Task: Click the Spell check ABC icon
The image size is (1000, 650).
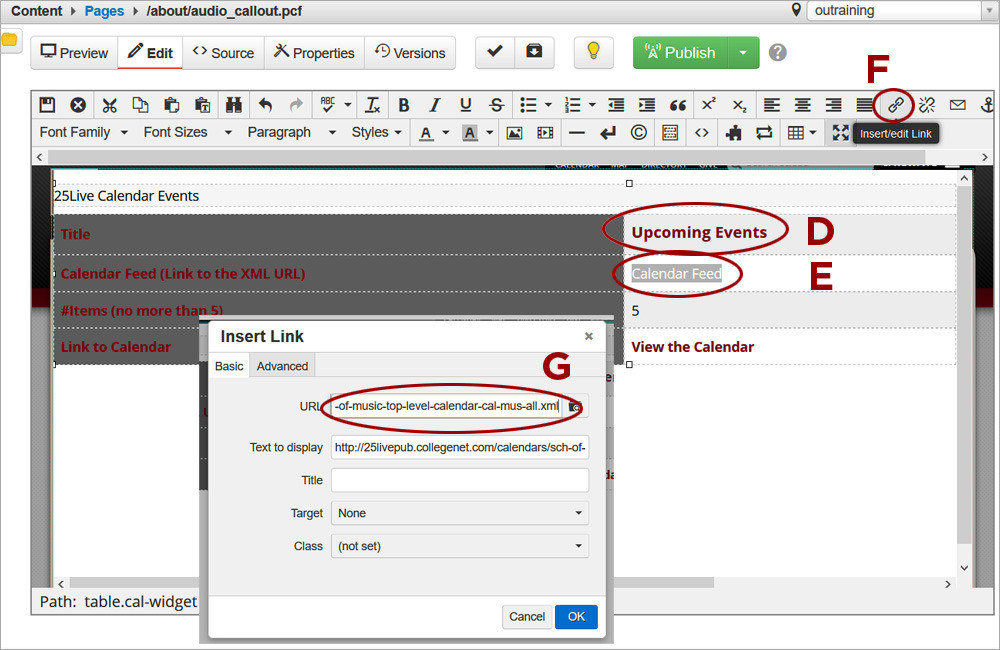Action: click(x=328, y=105)
